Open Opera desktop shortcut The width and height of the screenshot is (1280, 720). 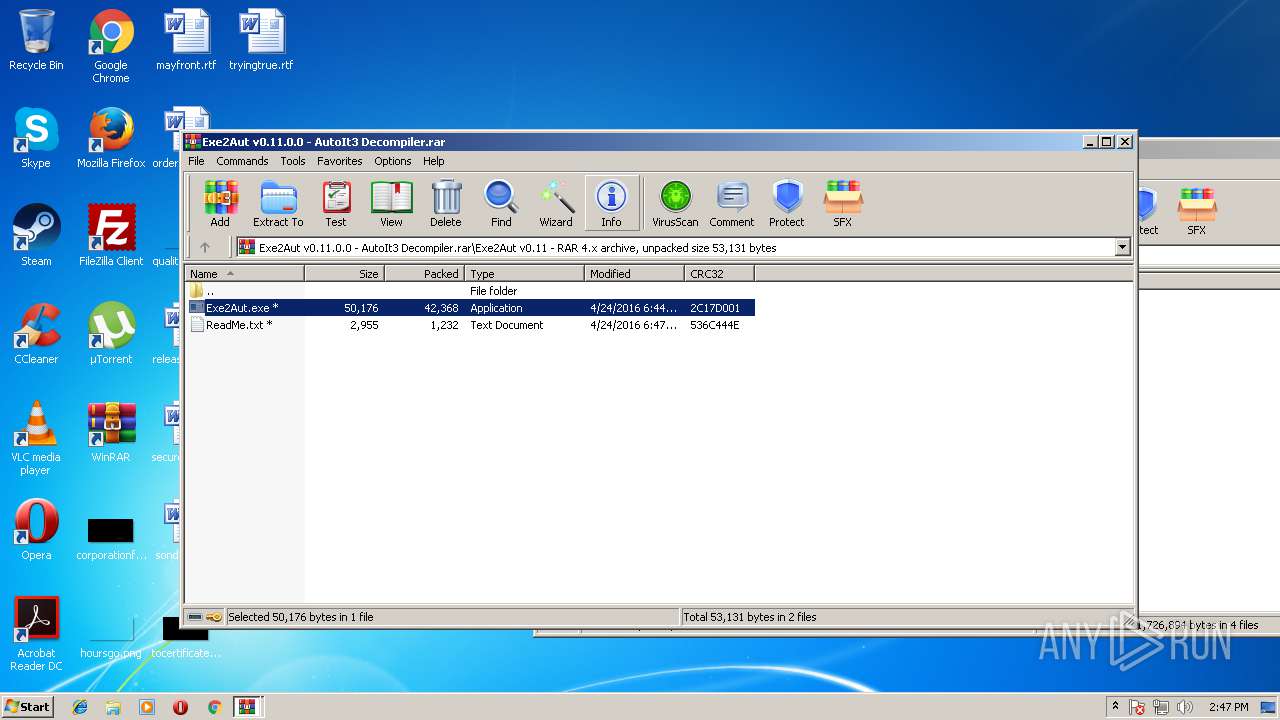point(36,530)
